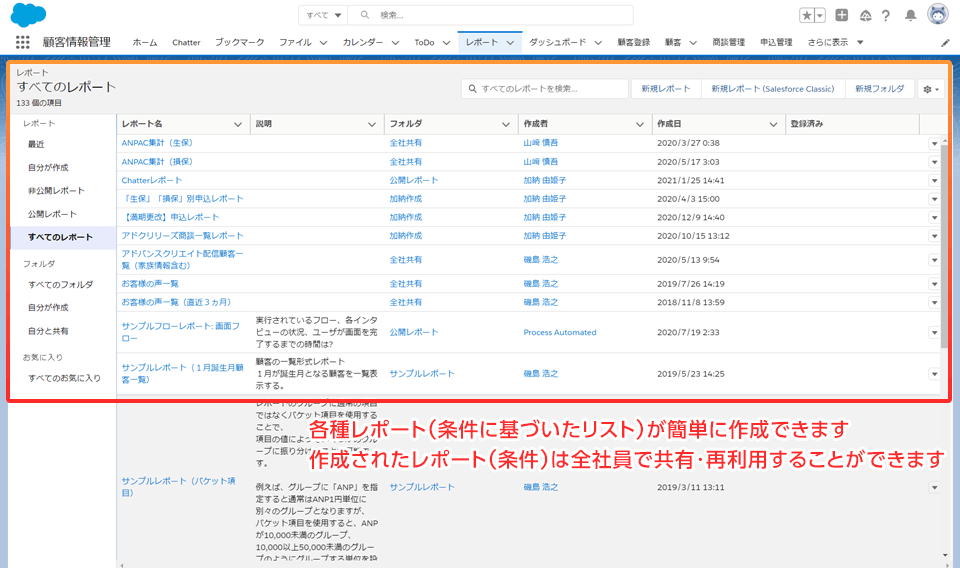Viewport: 960px width, 568px height.
Task: Open the App Launcher grid icon
Action: (23, 43)
